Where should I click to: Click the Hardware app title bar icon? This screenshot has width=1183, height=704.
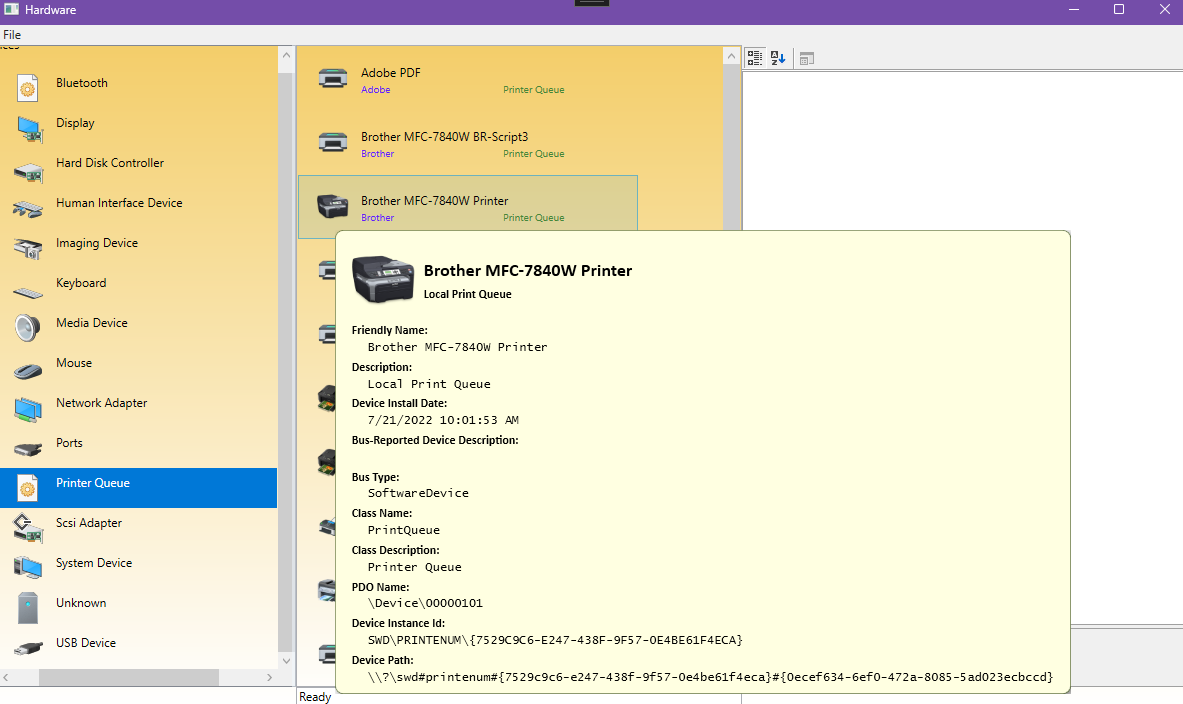(x=11, y=9)
